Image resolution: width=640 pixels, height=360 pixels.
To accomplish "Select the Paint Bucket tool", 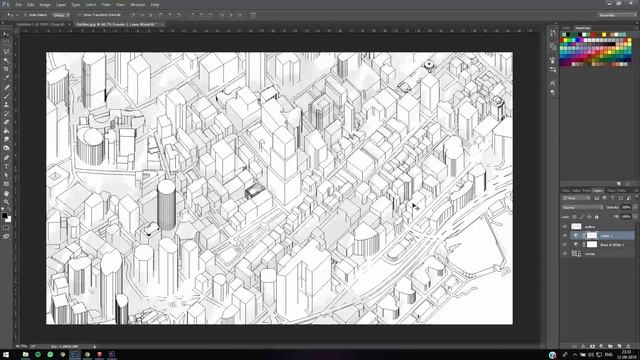I will pos(6,131).
